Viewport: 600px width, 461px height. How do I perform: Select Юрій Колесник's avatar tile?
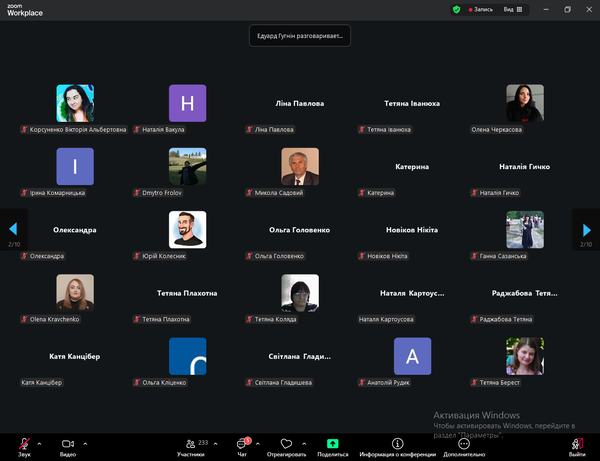coord(187,229)
